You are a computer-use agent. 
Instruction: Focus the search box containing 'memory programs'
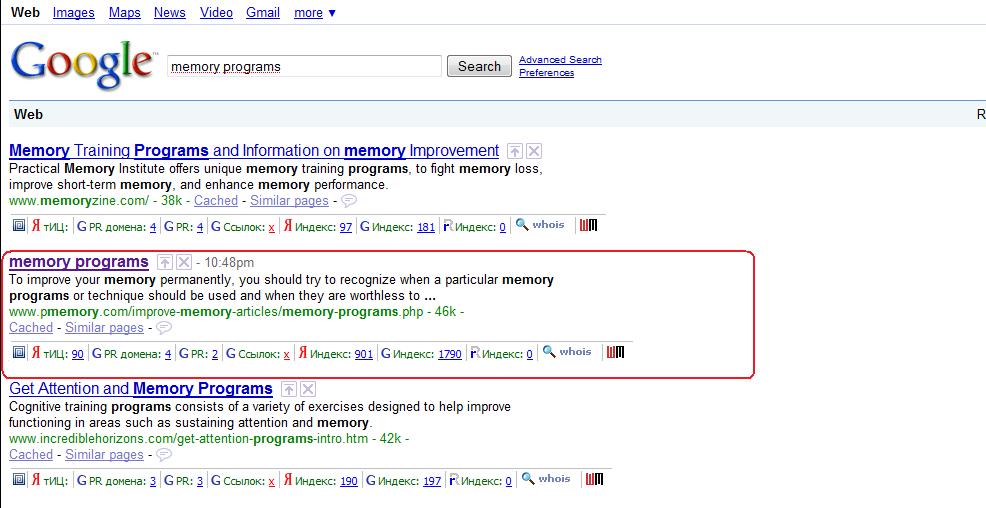point(304,66)
